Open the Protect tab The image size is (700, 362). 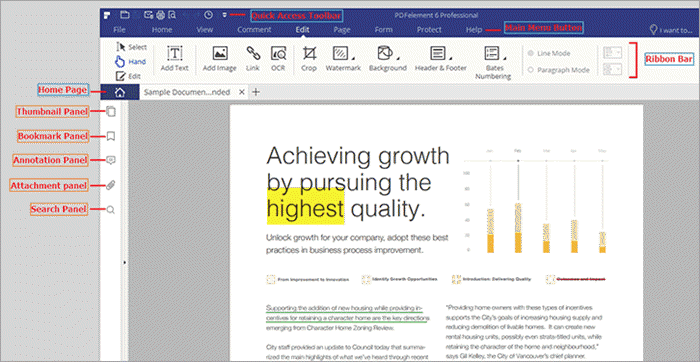(x=429, y=30)
